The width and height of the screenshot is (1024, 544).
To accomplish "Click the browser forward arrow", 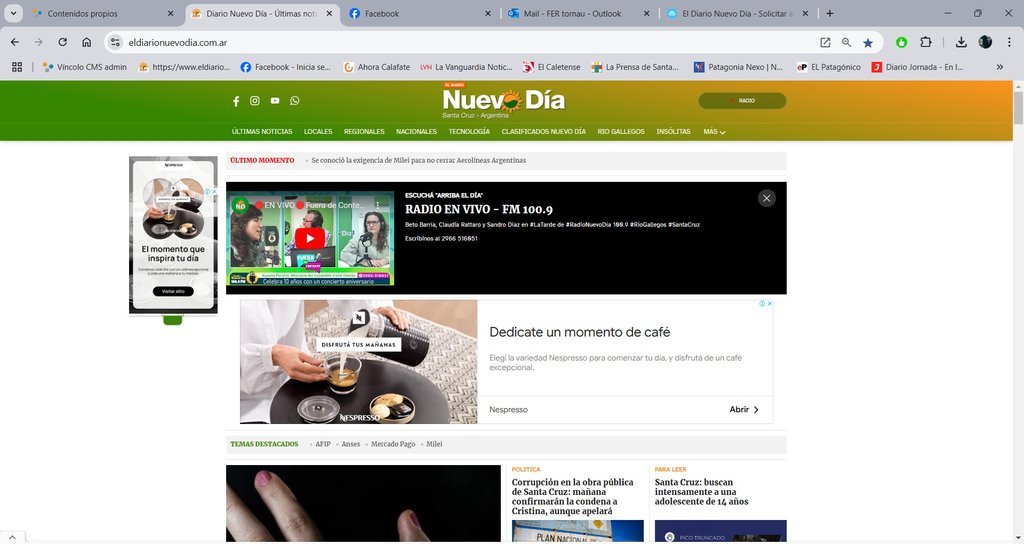I will pos(39,42).
